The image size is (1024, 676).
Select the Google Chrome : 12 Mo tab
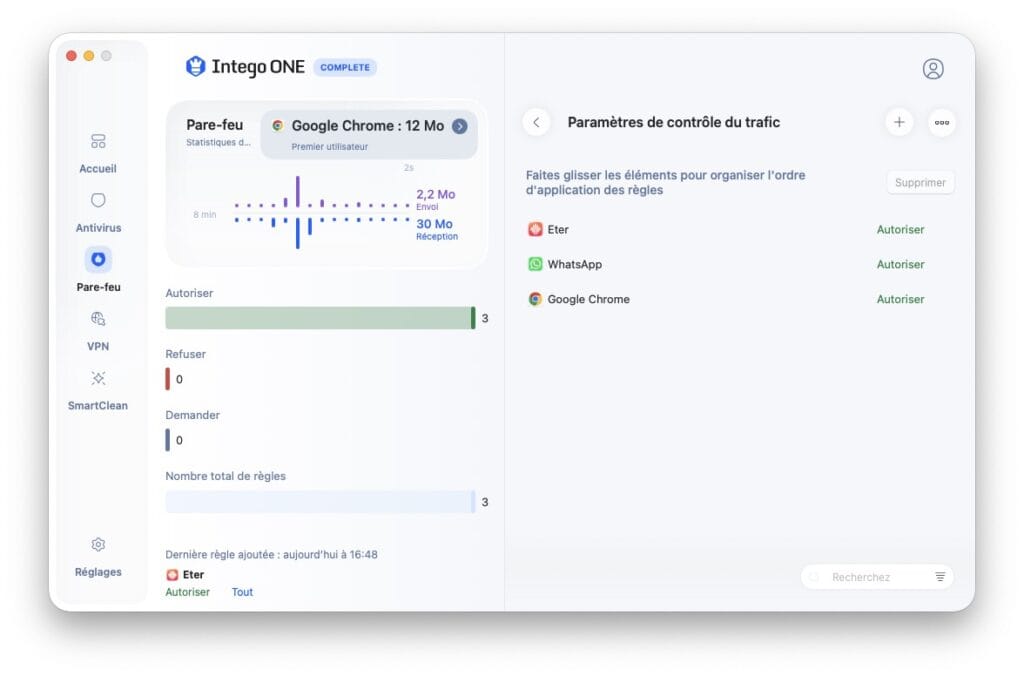[x=369, y=135]
